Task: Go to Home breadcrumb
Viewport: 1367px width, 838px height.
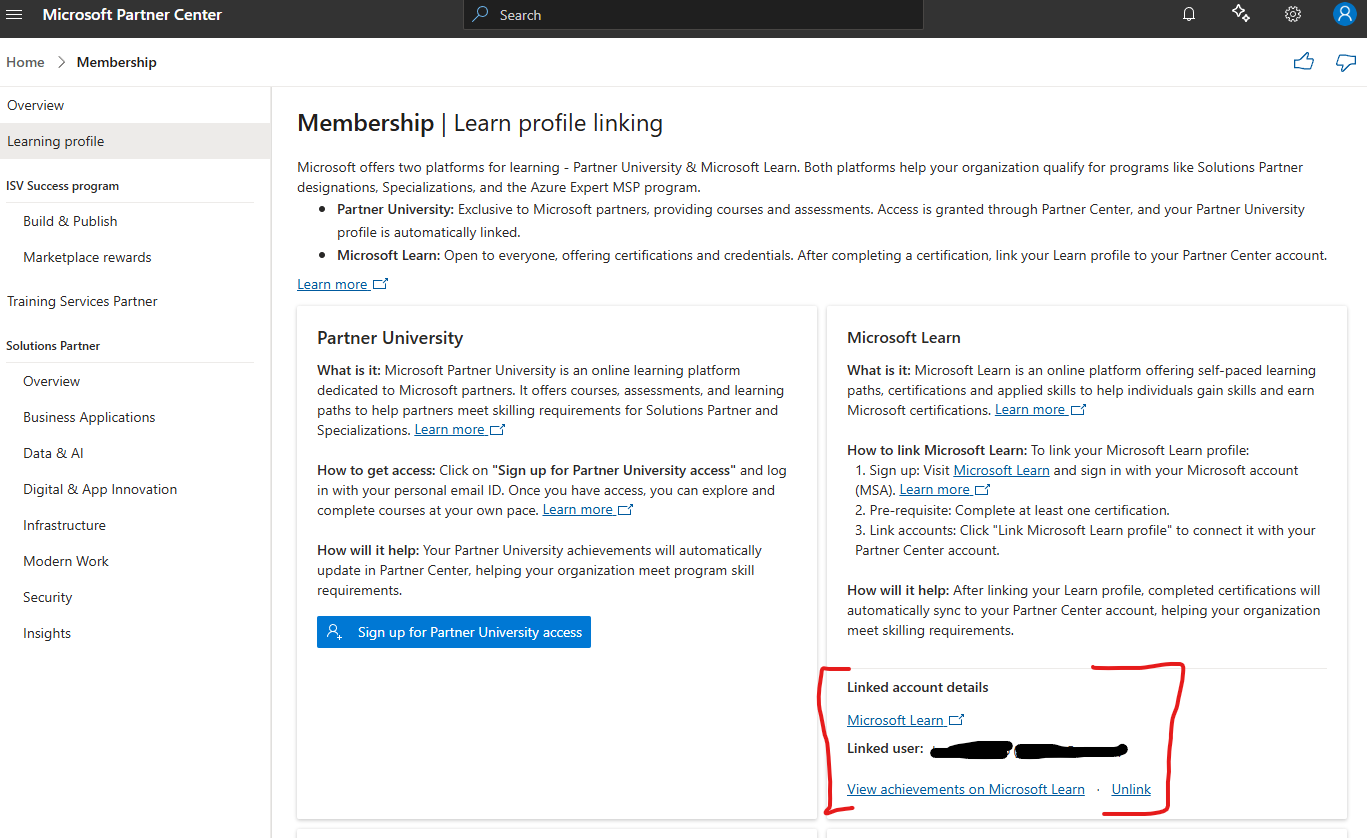Action: (25, 62)
